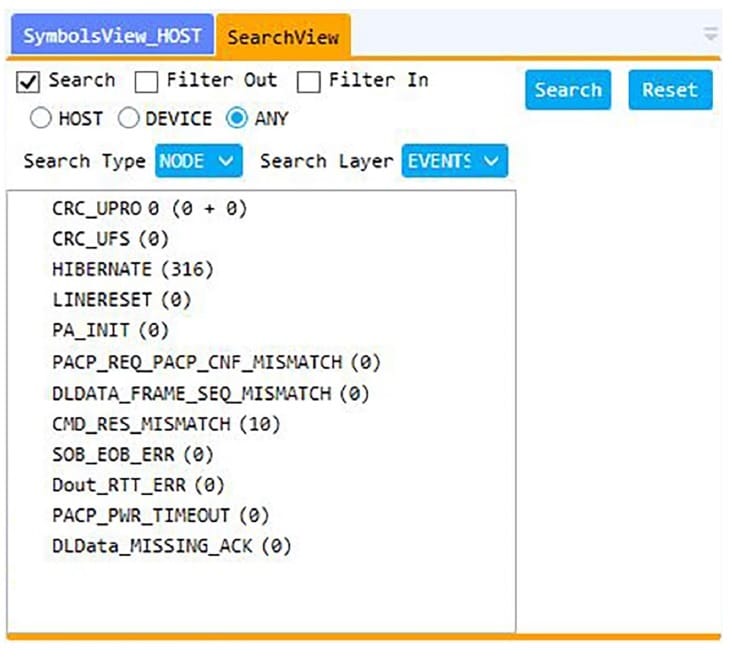Select the HIBERNATE (316) list entry
The image size is (732, 664).
(x=132, y=269)
